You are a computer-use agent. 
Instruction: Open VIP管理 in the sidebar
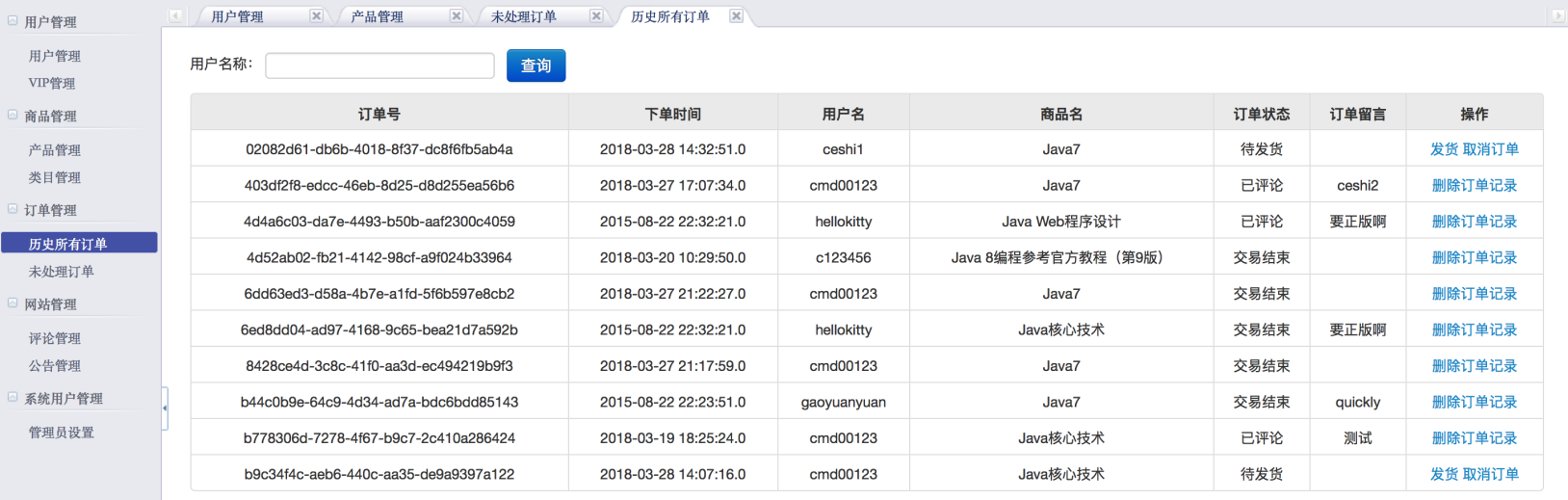pyautogui.click(x=52, y=83)
